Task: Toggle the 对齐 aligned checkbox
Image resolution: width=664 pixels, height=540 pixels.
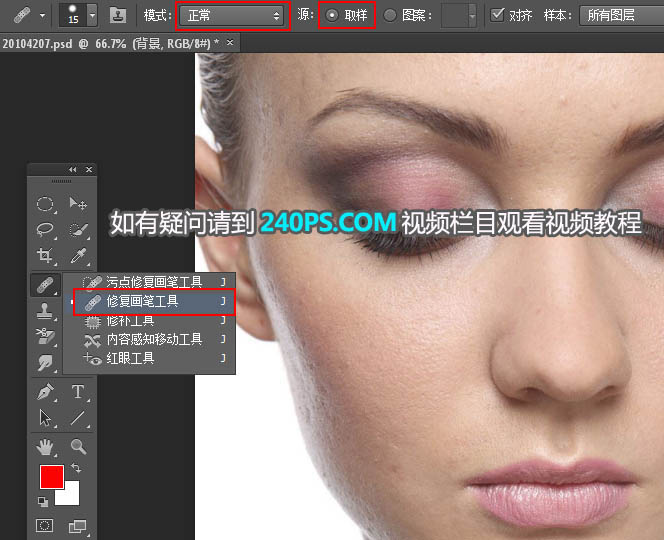Action: [497, 15]
